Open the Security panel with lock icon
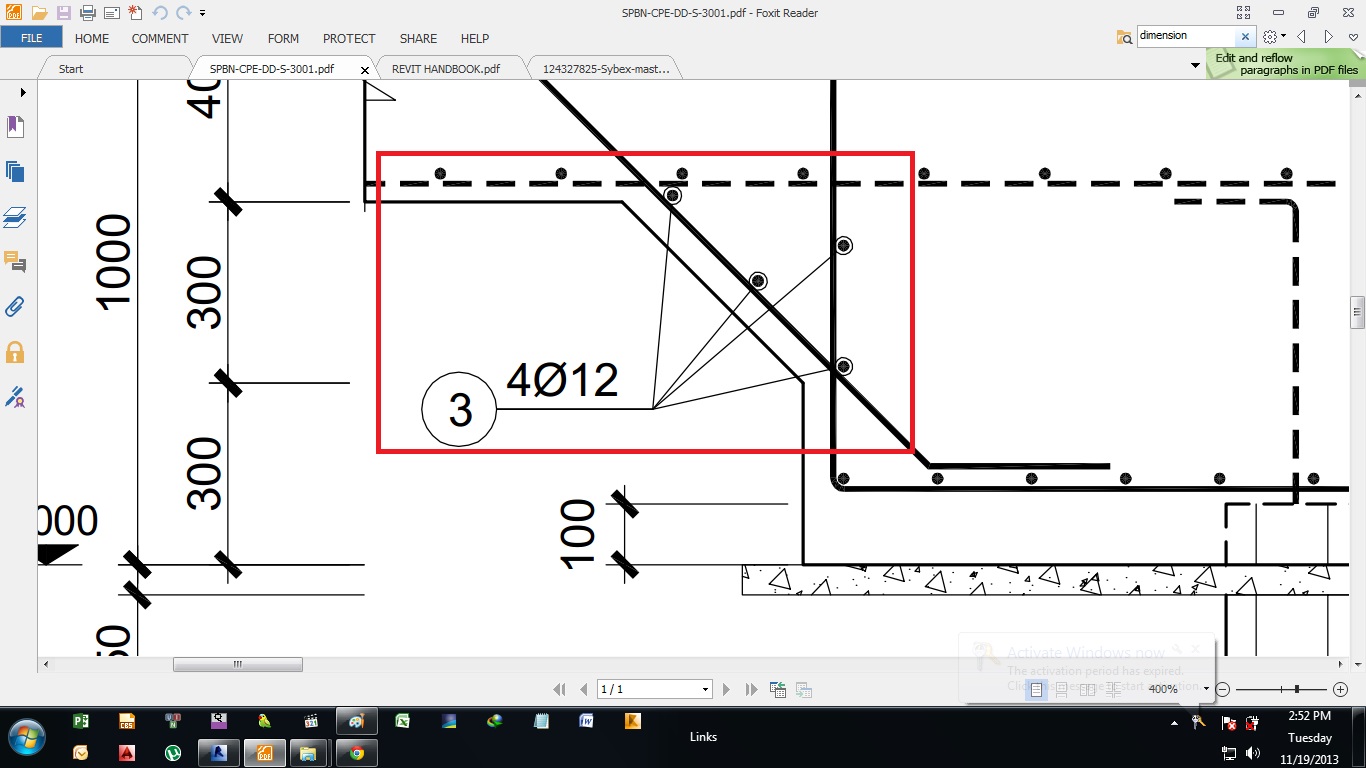The height and width of the screenshot is (768, 1366). pos(15,351)
